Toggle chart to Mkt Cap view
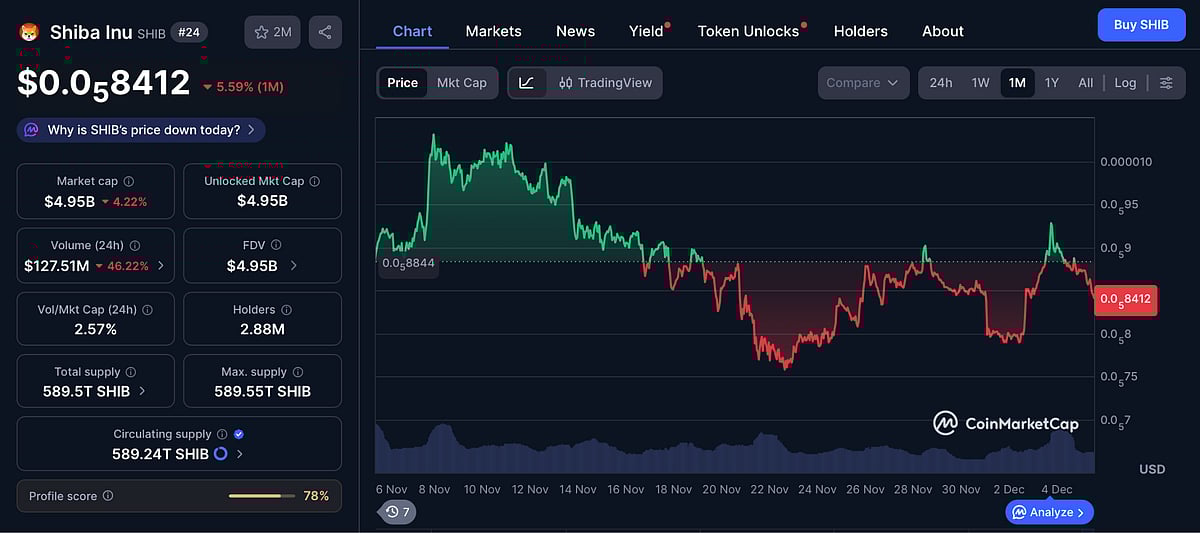1200x533 pixels. [x=462, y=83]
